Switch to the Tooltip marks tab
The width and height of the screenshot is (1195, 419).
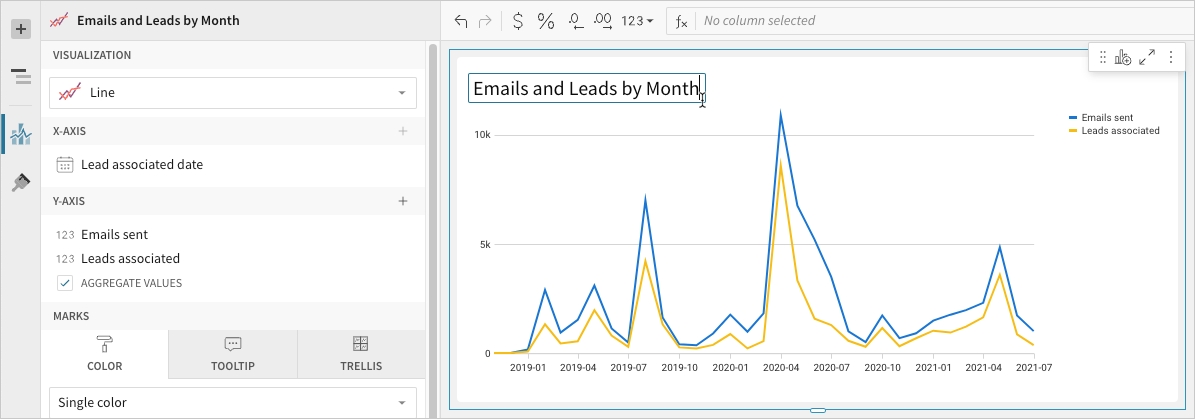233,354
